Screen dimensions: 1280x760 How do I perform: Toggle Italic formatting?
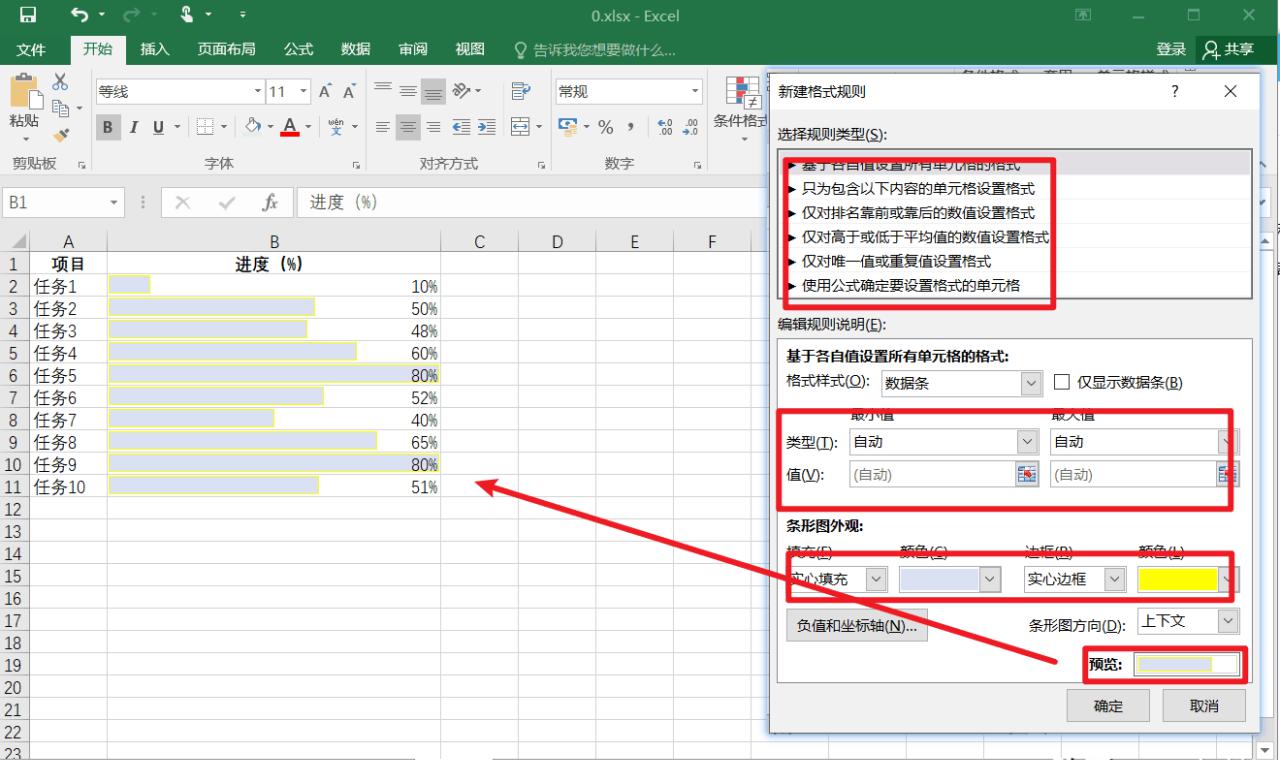(x=133, y=127)
